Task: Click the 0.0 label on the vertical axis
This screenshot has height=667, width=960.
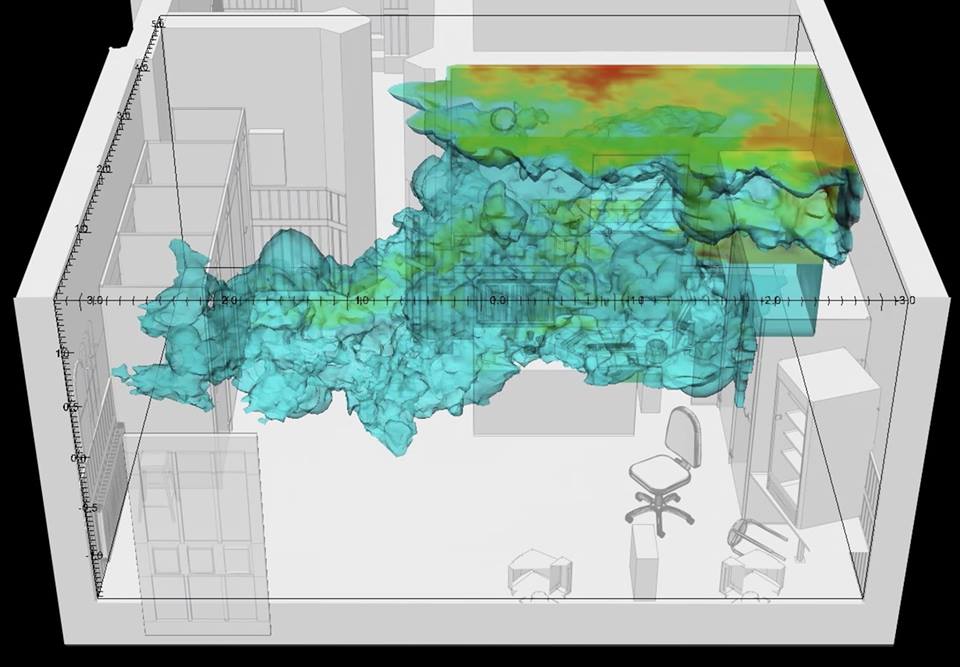Action: click(78, 457)
